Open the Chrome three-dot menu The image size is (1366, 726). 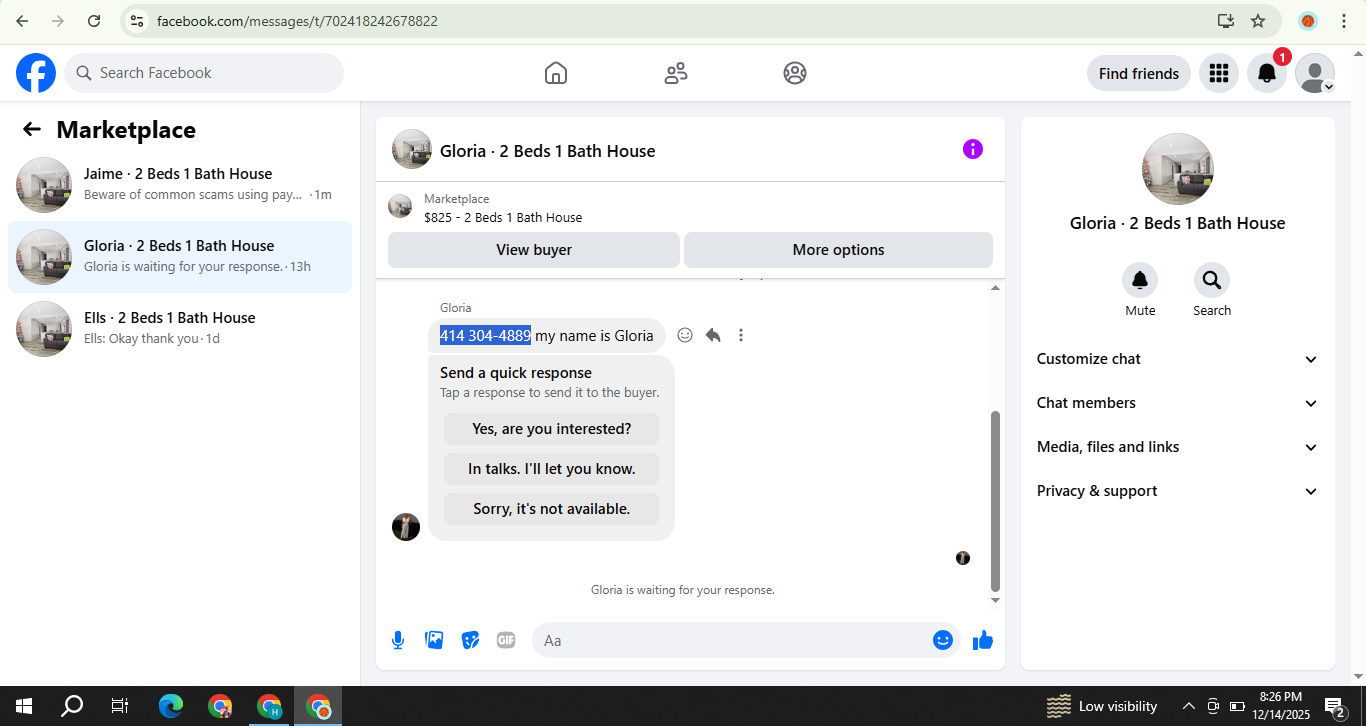coord(1344,21)
